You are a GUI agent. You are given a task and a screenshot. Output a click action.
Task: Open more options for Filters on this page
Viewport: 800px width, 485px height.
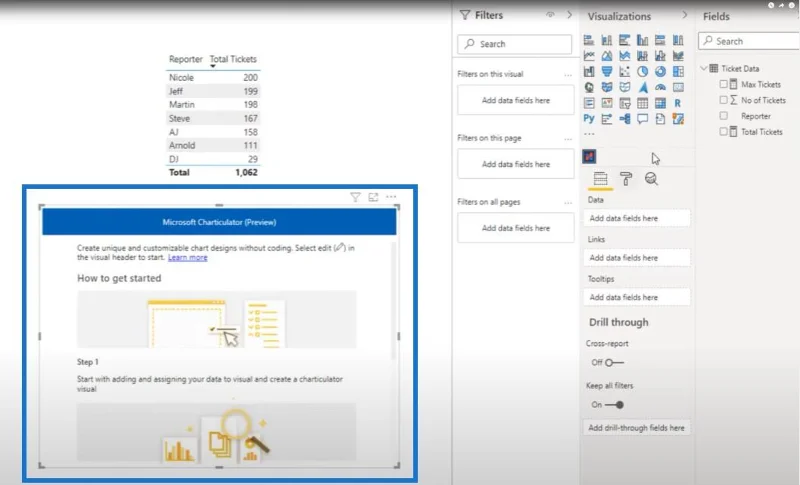click(x=568, y=139)
